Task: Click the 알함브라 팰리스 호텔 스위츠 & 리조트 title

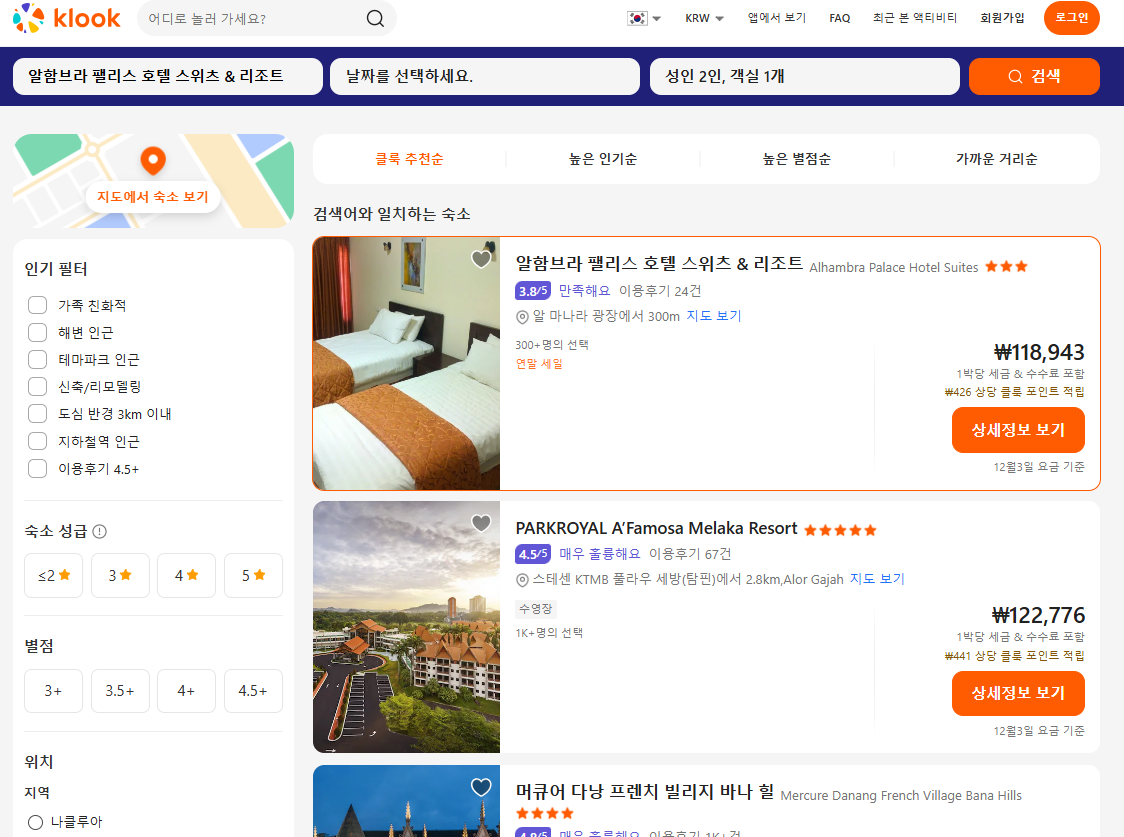Action: point(659,264)
